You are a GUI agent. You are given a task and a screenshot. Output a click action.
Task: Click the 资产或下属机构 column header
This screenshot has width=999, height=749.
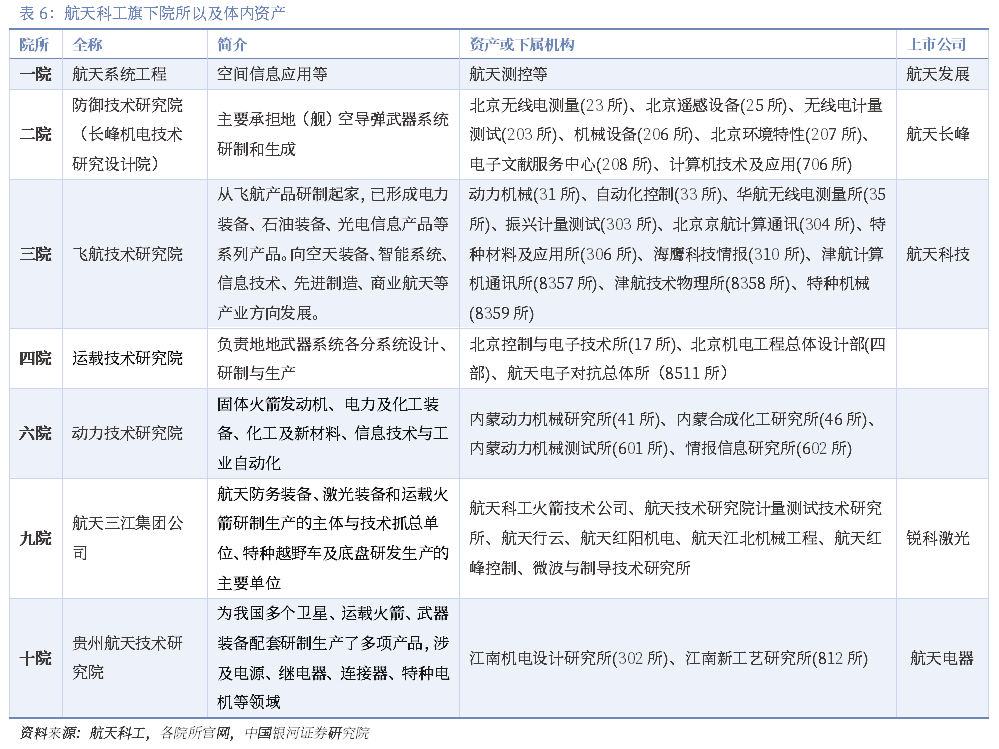(x=522, y=45)
